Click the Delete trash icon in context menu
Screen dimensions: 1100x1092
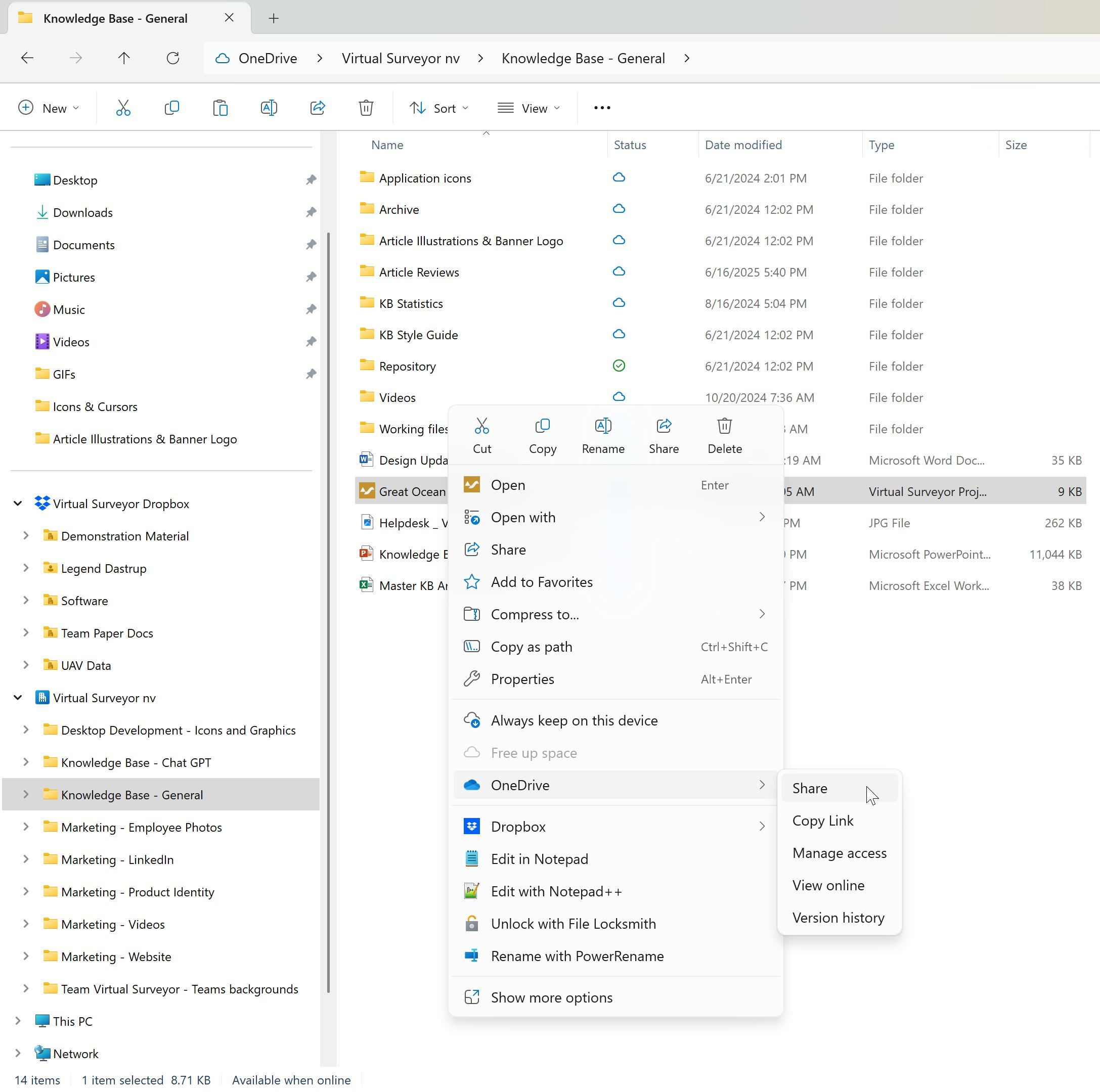[724, 426]
